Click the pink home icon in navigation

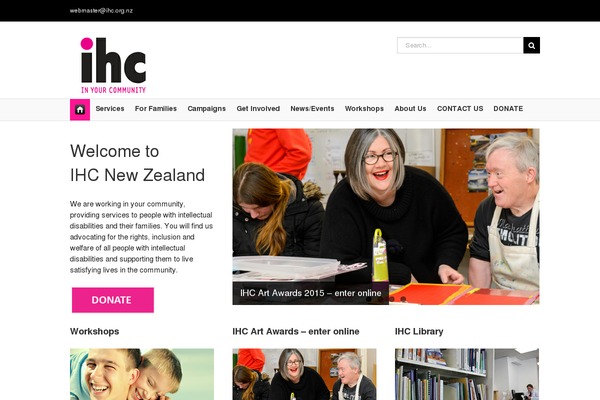(x=80, y=109)
